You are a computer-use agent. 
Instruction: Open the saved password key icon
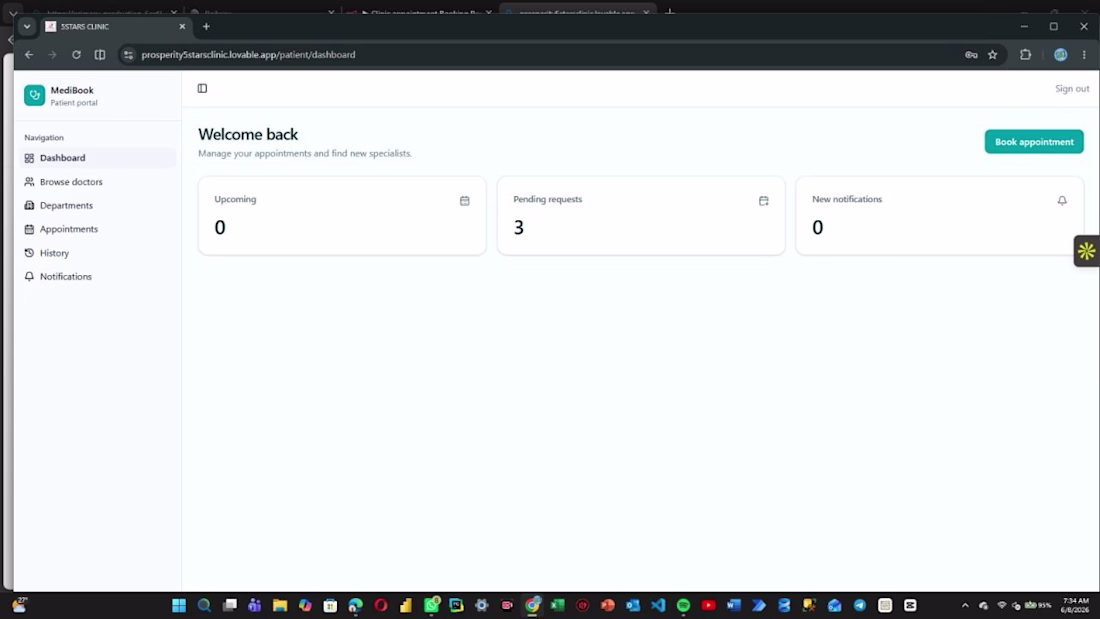[971, 55]
